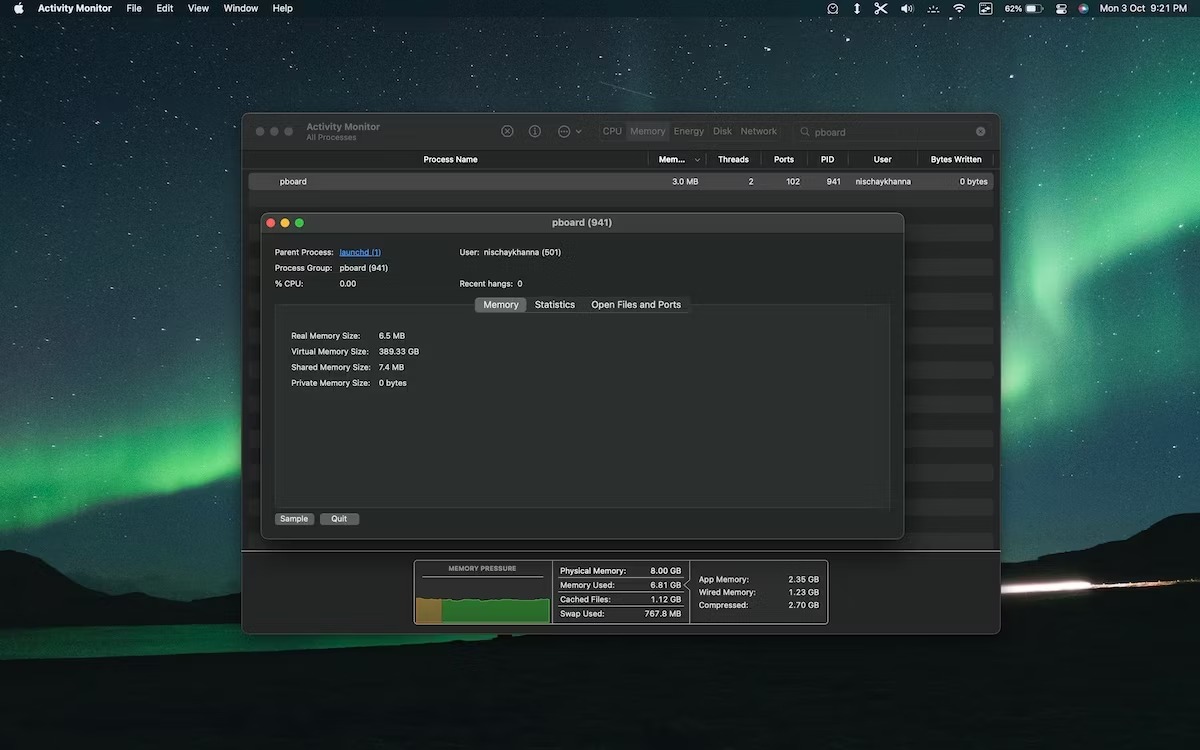The width and height of the screenshot is (1200, 750).
Task: Open the Wi-Fi status menu
Action: (x=959, y=8)
